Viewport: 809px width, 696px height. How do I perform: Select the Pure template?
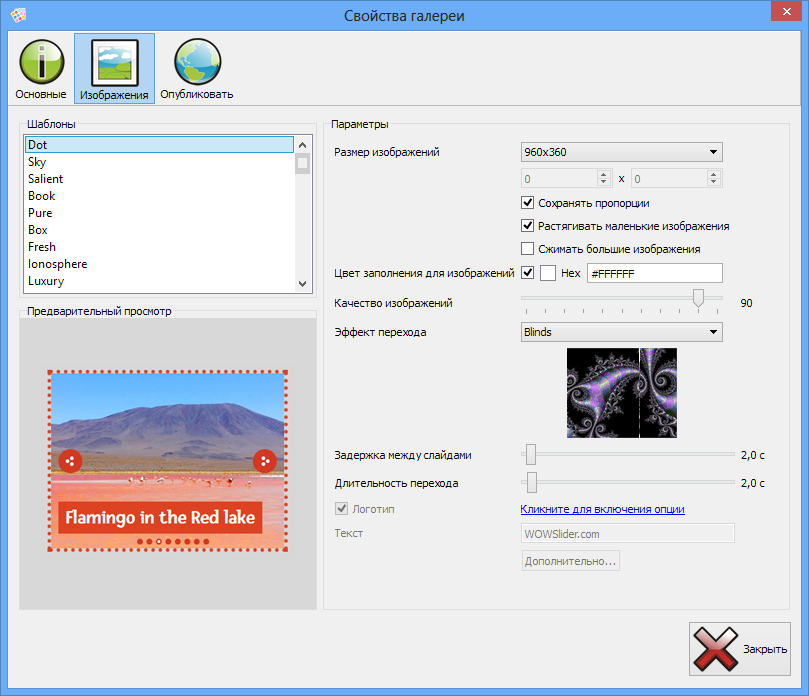(159, 213)
